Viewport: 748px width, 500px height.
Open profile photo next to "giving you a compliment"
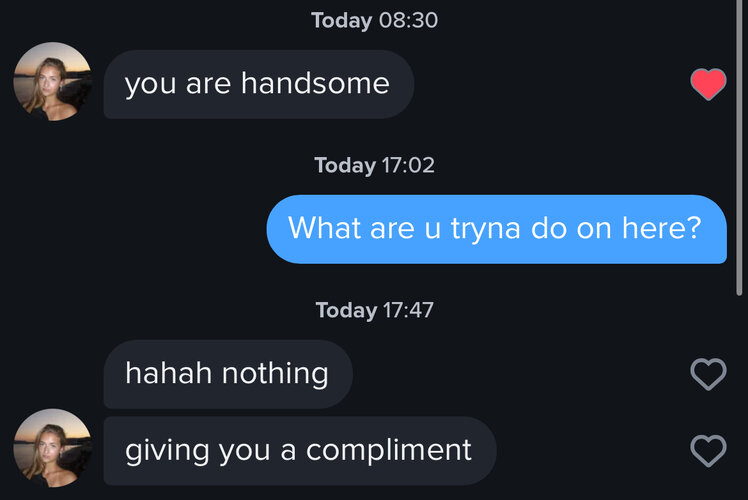click(x=53, y=448)
